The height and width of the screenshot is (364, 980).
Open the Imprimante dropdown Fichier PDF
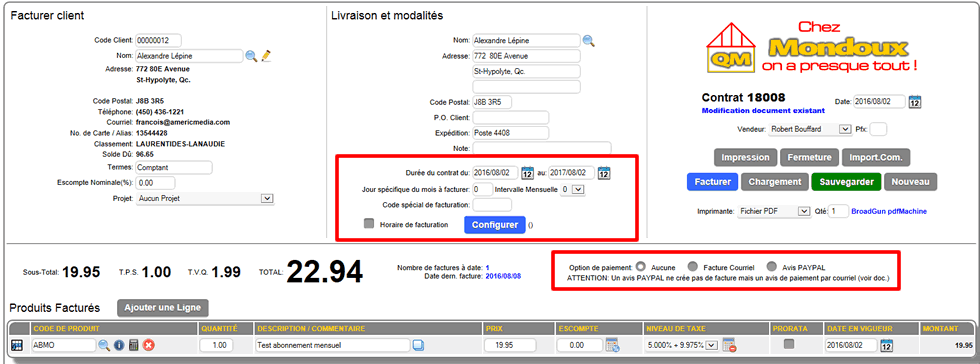[774, 211]
